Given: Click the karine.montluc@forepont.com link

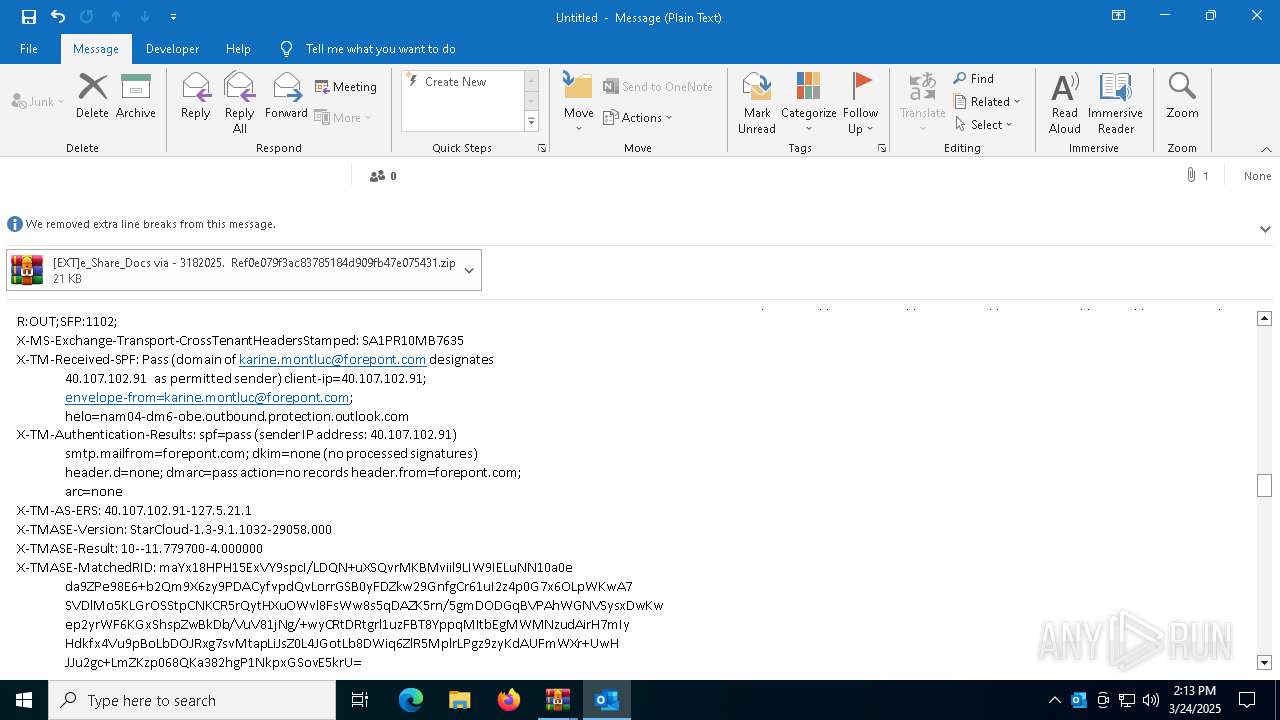Looking at the screenshot, I should (332, 359).
